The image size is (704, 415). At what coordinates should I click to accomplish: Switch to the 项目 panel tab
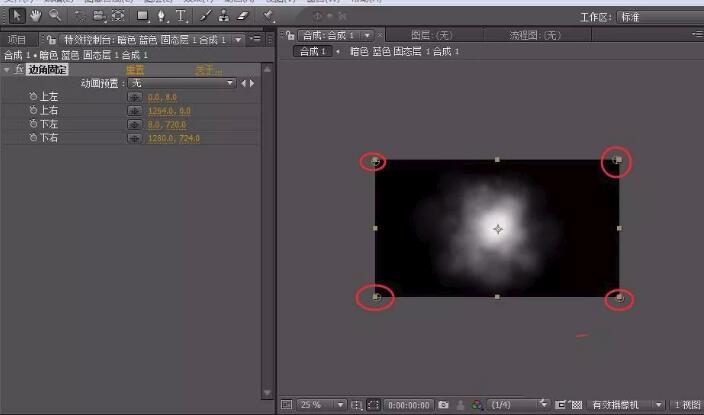pos(16,39)
